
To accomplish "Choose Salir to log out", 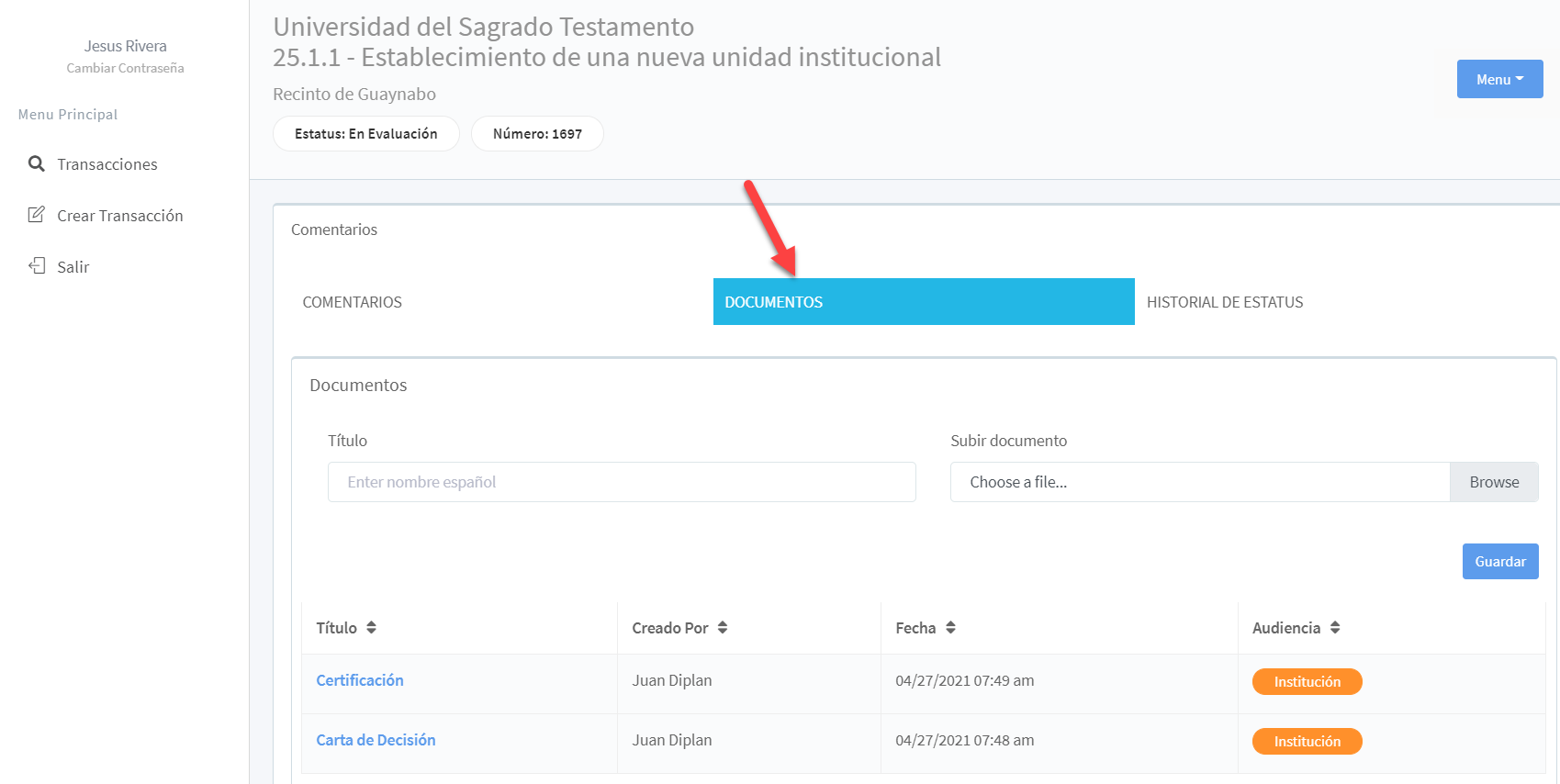I will [73, 267].
